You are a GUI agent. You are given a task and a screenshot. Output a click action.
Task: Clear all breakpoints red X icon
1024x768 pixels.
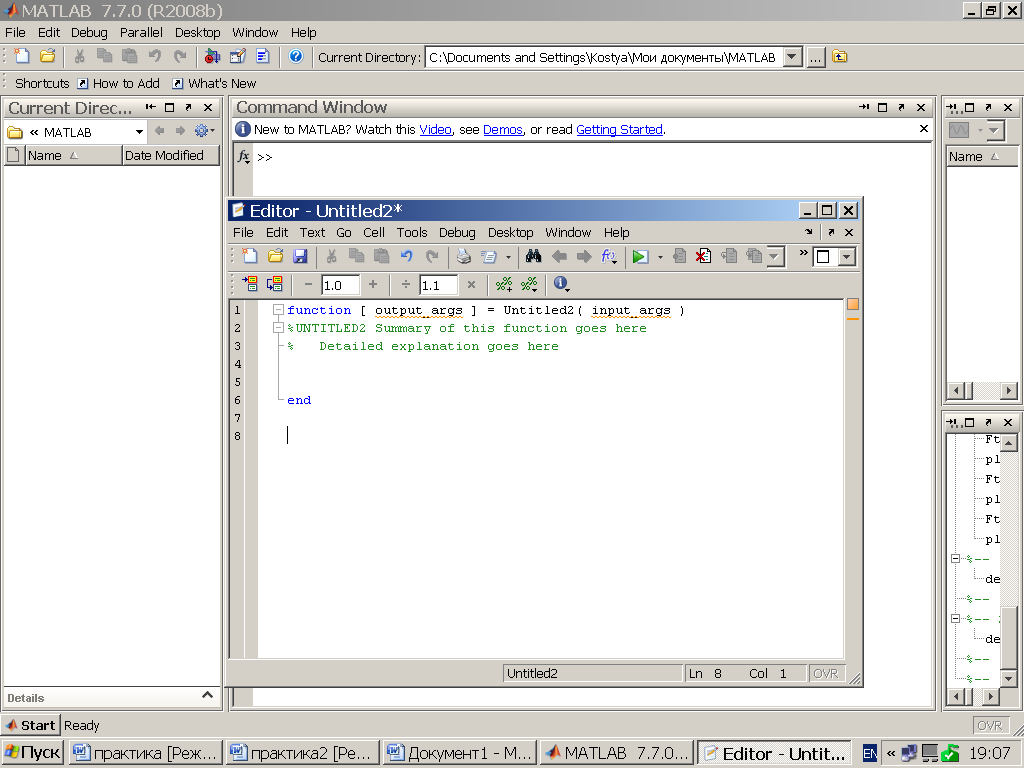[703, 257]
